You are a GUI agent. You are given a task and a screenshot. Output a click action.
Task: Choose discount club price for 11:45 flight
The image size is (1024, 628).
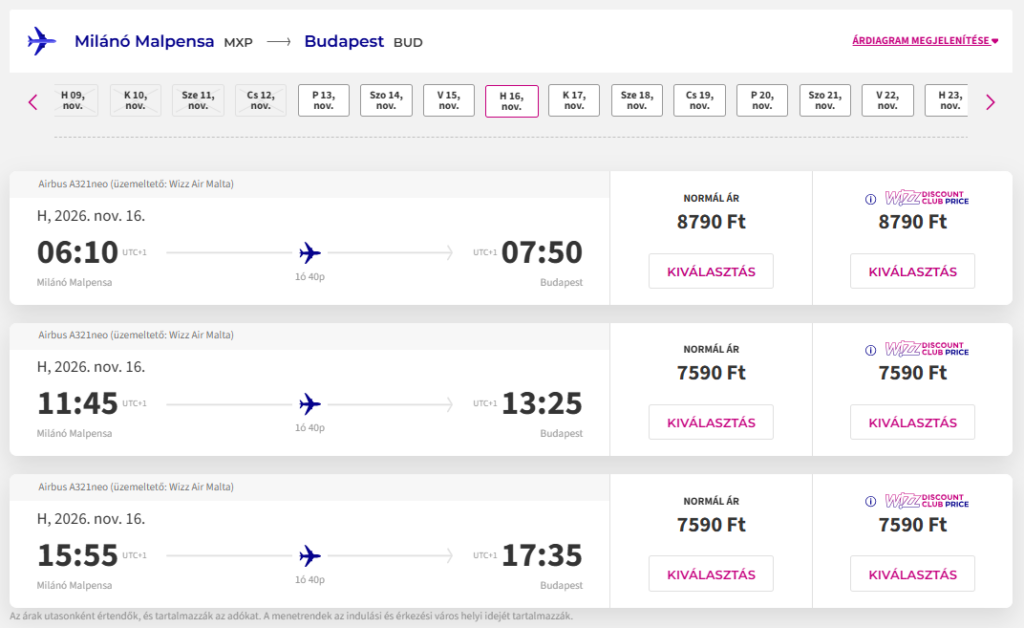click(x=912, y=422)
